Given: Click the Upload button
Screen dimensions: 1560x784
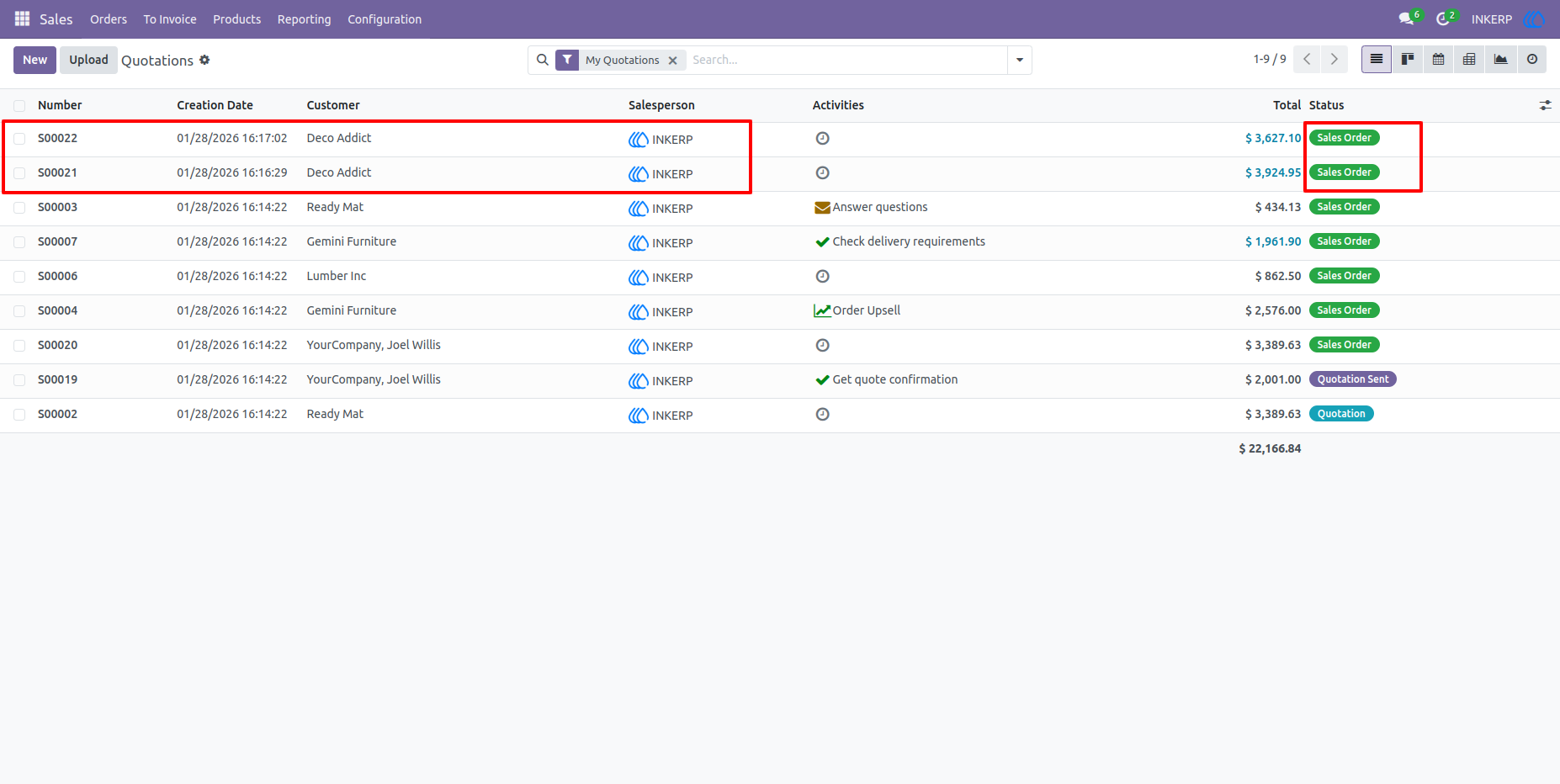Looking at the screenshot, I should (88, 60).
